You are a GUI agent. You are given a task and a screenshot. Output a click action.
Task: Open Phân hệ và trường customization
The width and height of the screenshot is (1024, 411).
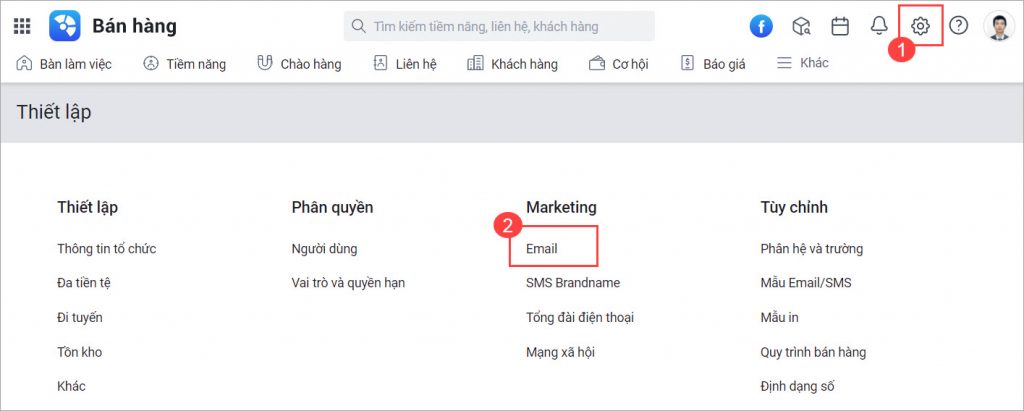click(812, 249)
